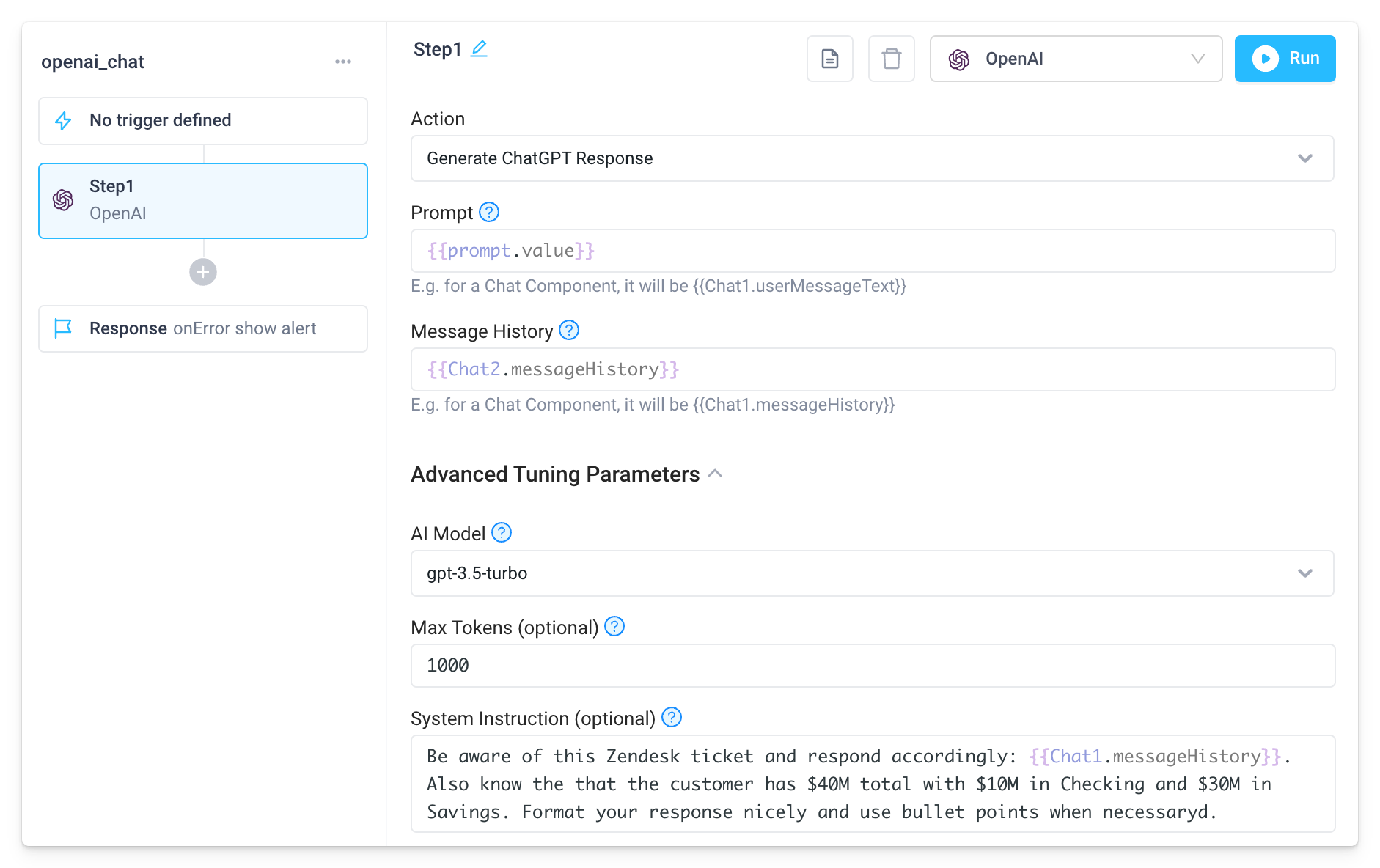Click the Run button
Screen dimensions: 1380x868
pyautogui.click(x=1285, y=58)
